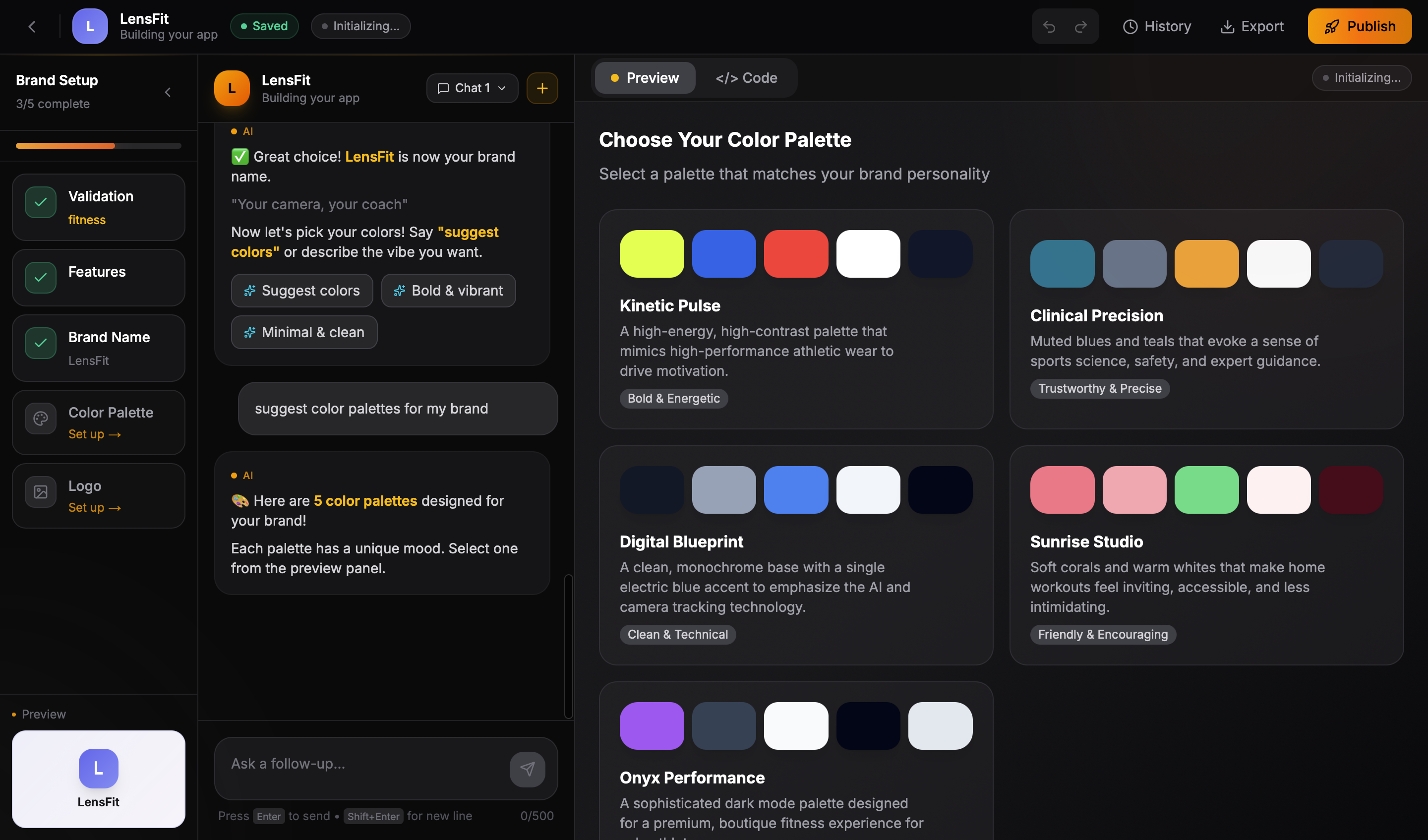Click the send message paper plane icon

(527, 769)
